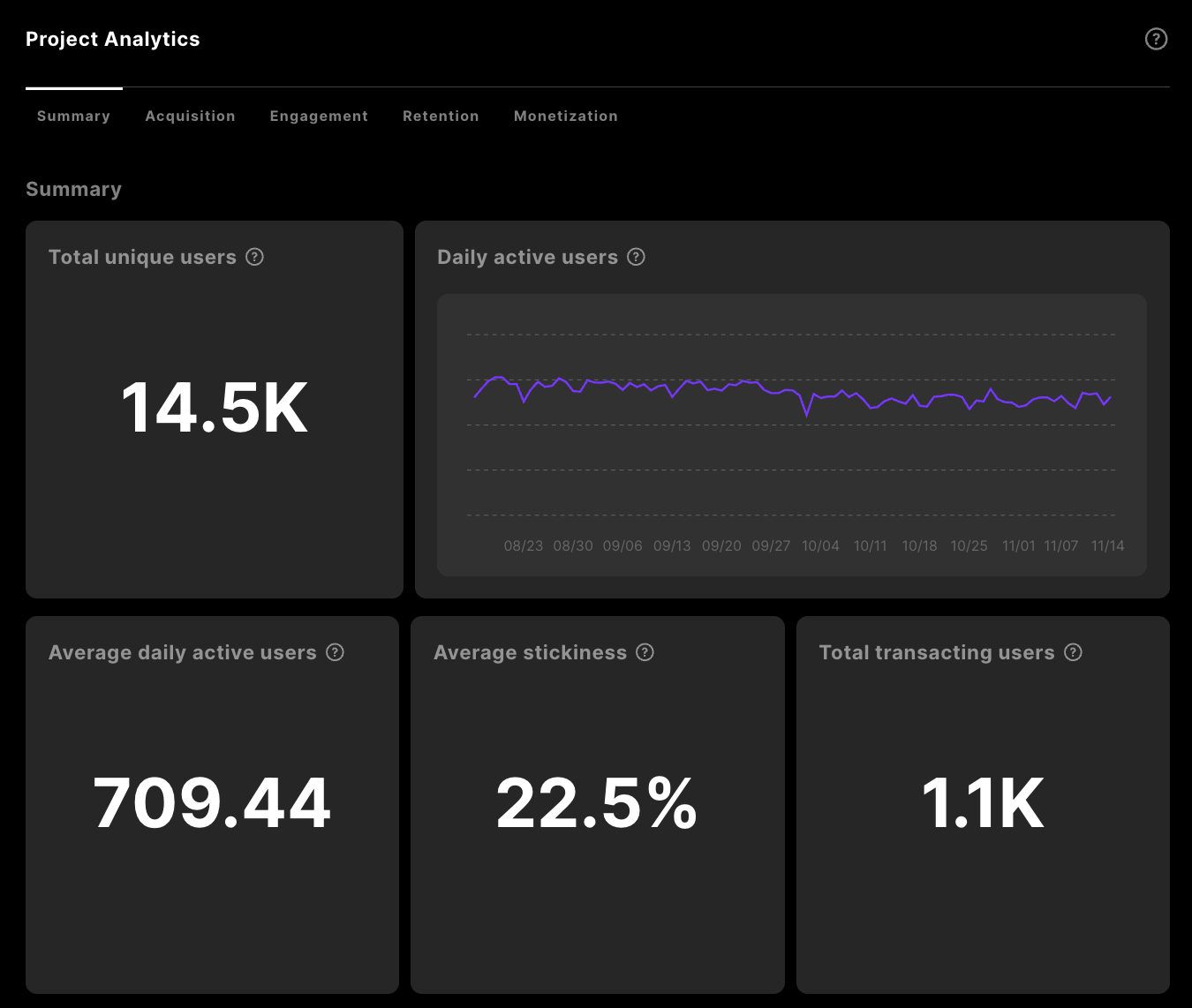
Task: Click the 709.44 daily active users value
Action: 212,801
